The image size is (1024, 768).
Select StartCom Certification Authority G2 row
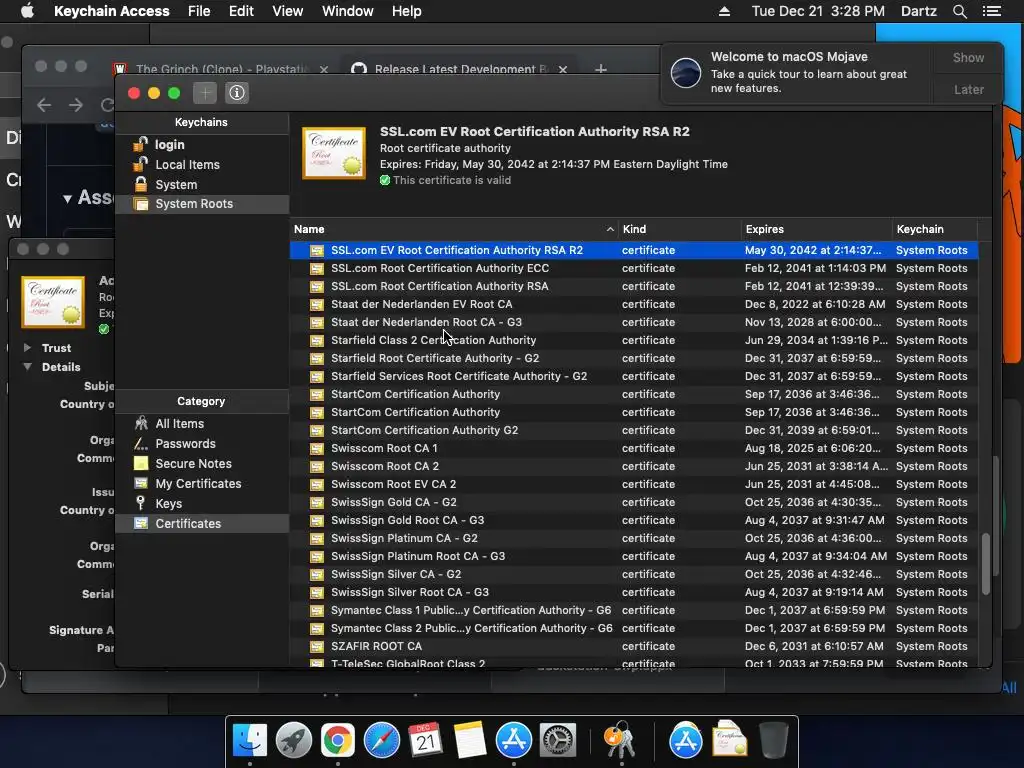tap(633, 430)
